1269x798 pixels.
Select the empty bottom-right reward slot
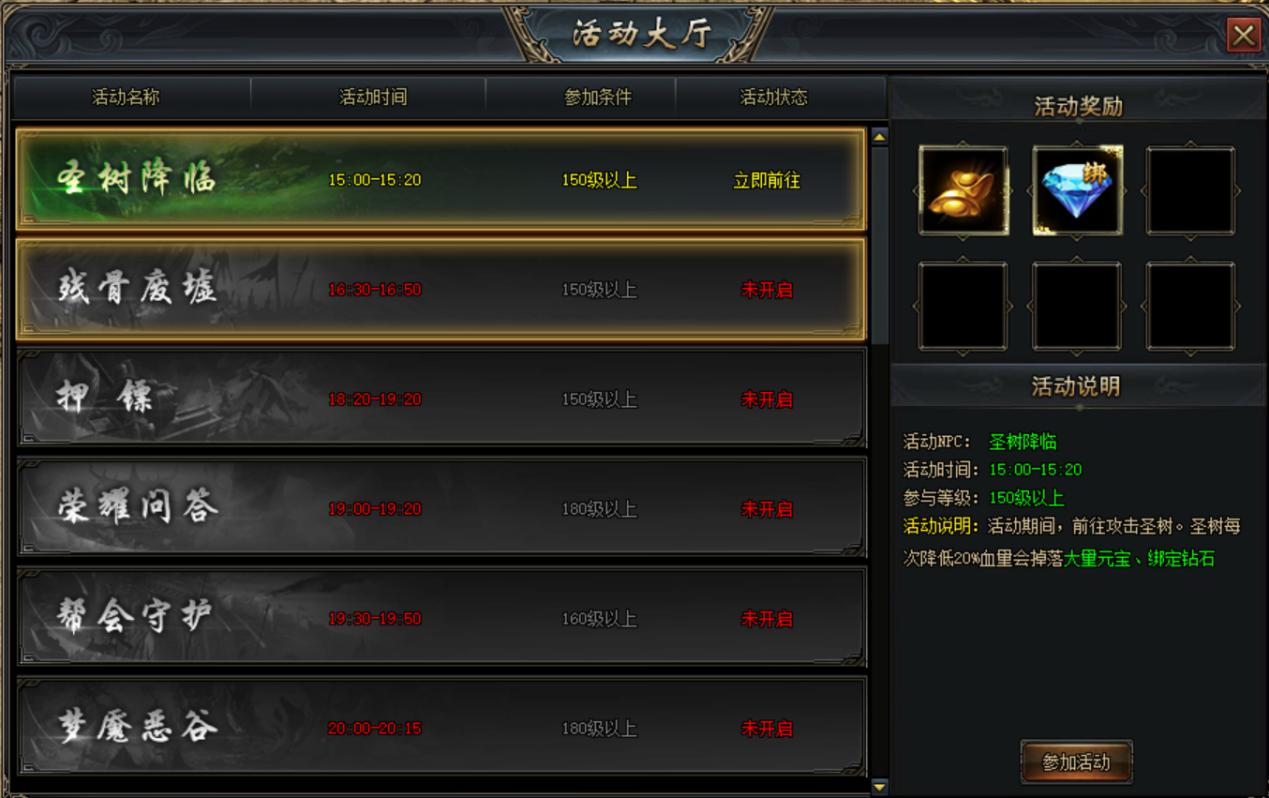(1190, 306)
